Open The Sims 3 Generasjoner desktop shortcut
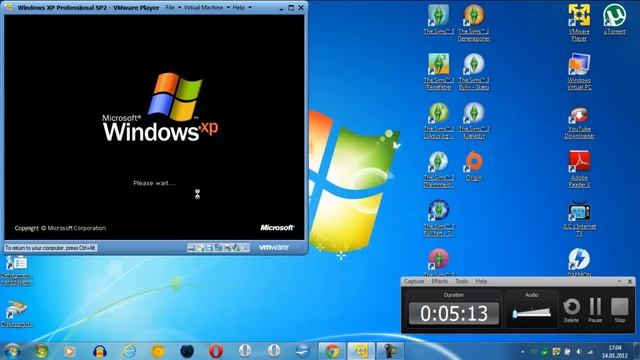Screen dimensions: 640x360 tap(473, 23)
